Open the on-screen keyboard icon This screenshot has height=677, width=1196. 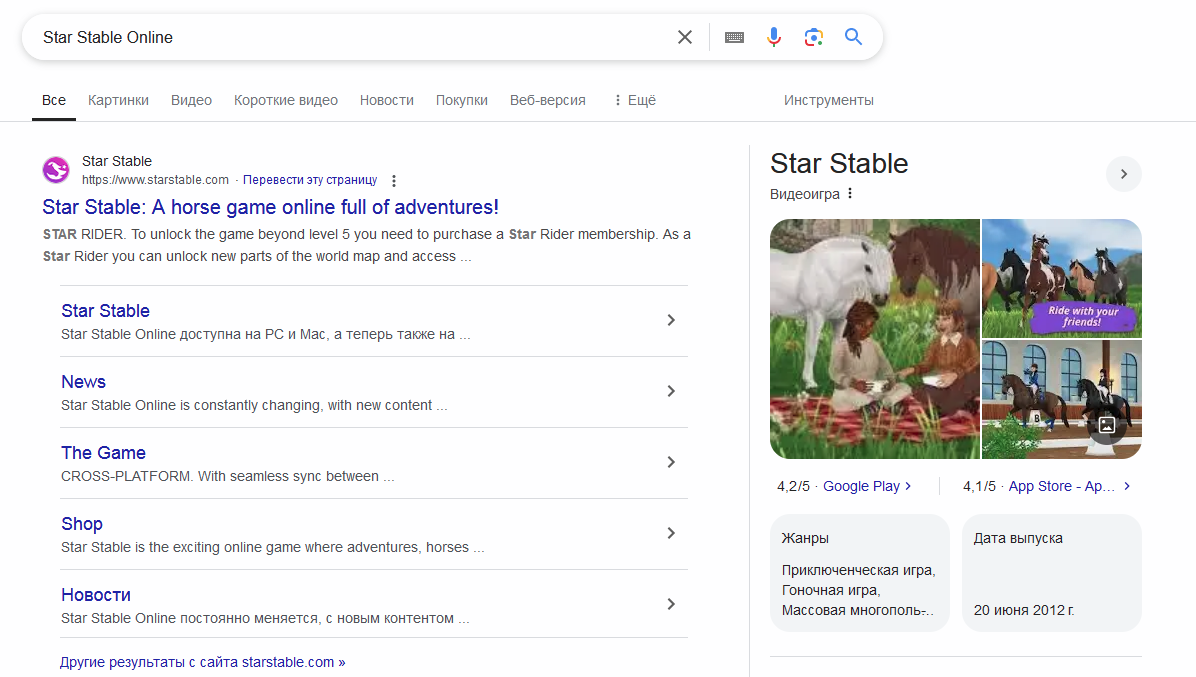[x=734, y=37]
